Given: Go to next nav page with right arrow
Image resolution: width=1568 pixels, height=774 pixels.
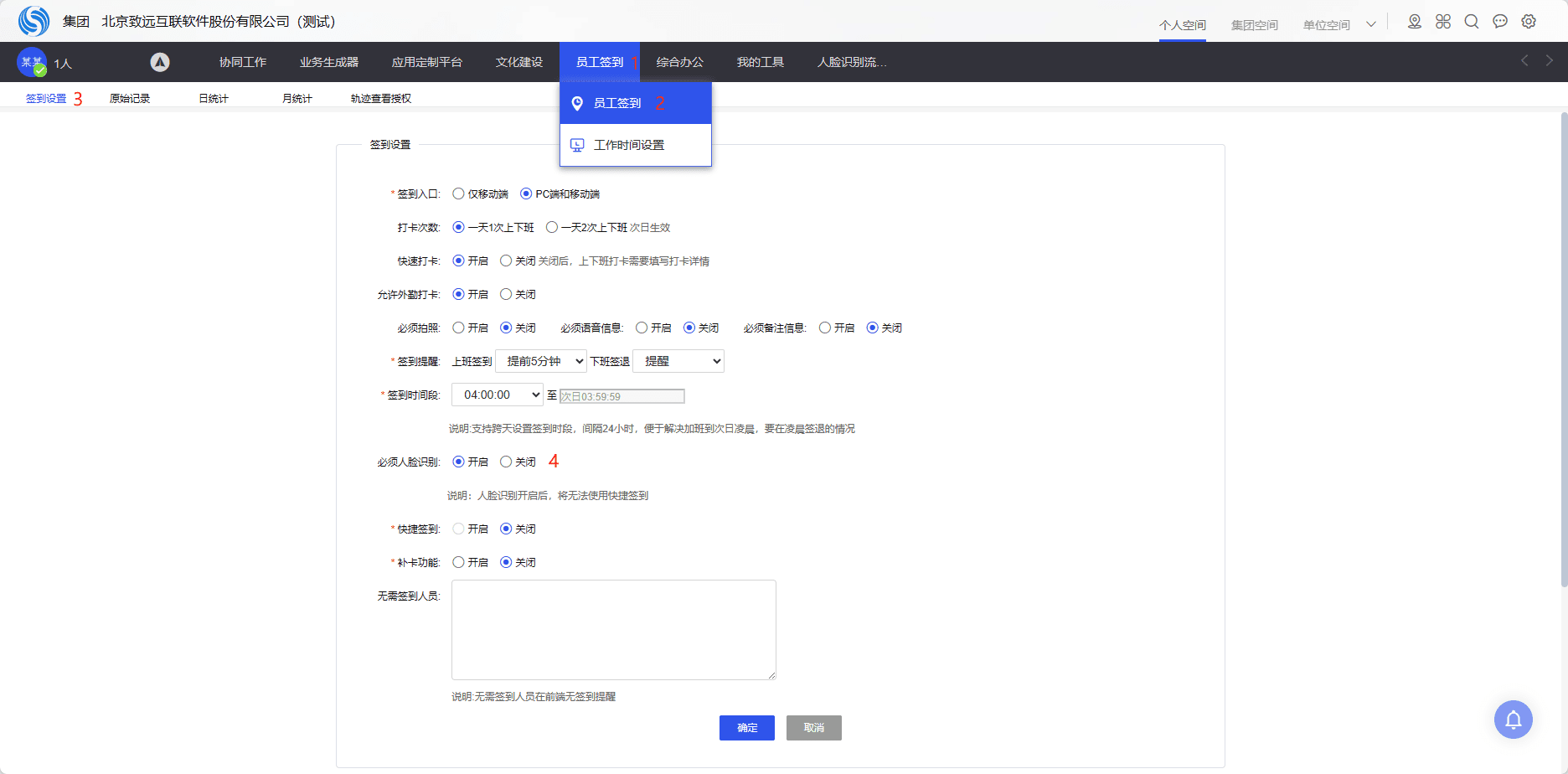Looking at the screenshot, I should (1550, 60).
